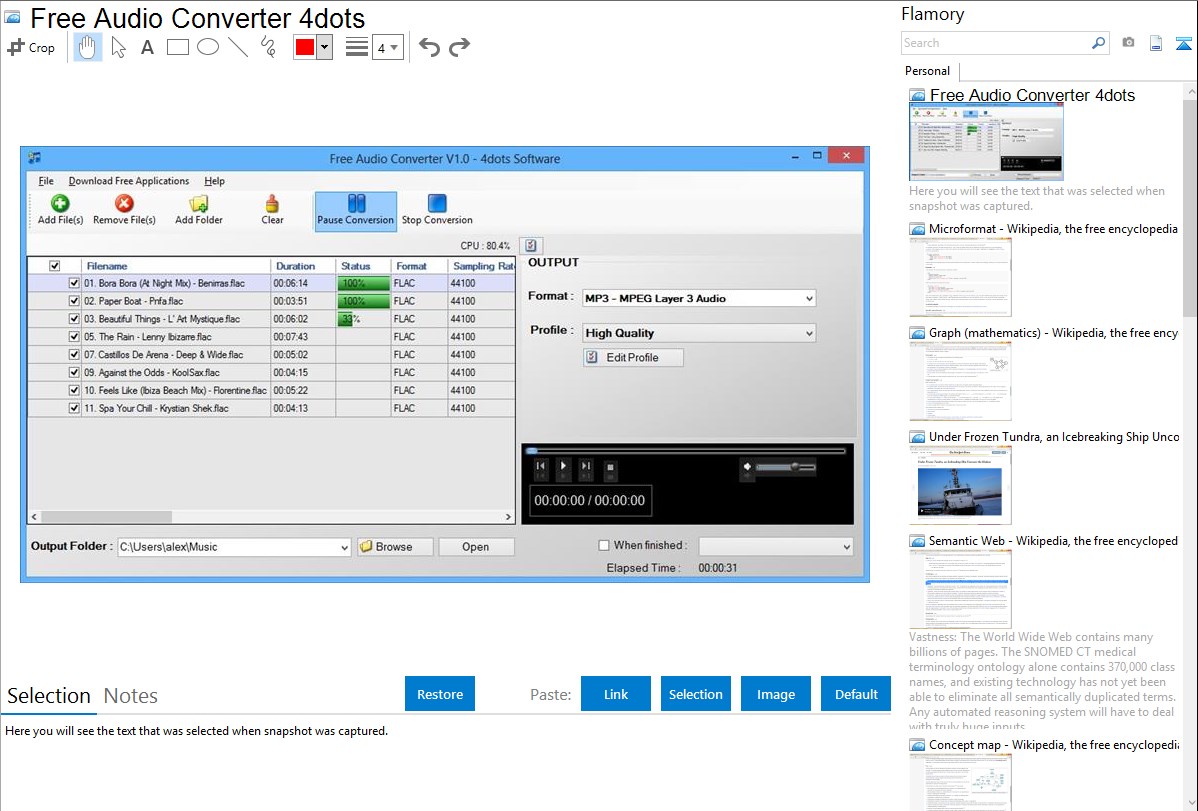The height and width of the screenshot is (811, 1198).
Task: Open the Format dropdown
Action: point(698,298)
